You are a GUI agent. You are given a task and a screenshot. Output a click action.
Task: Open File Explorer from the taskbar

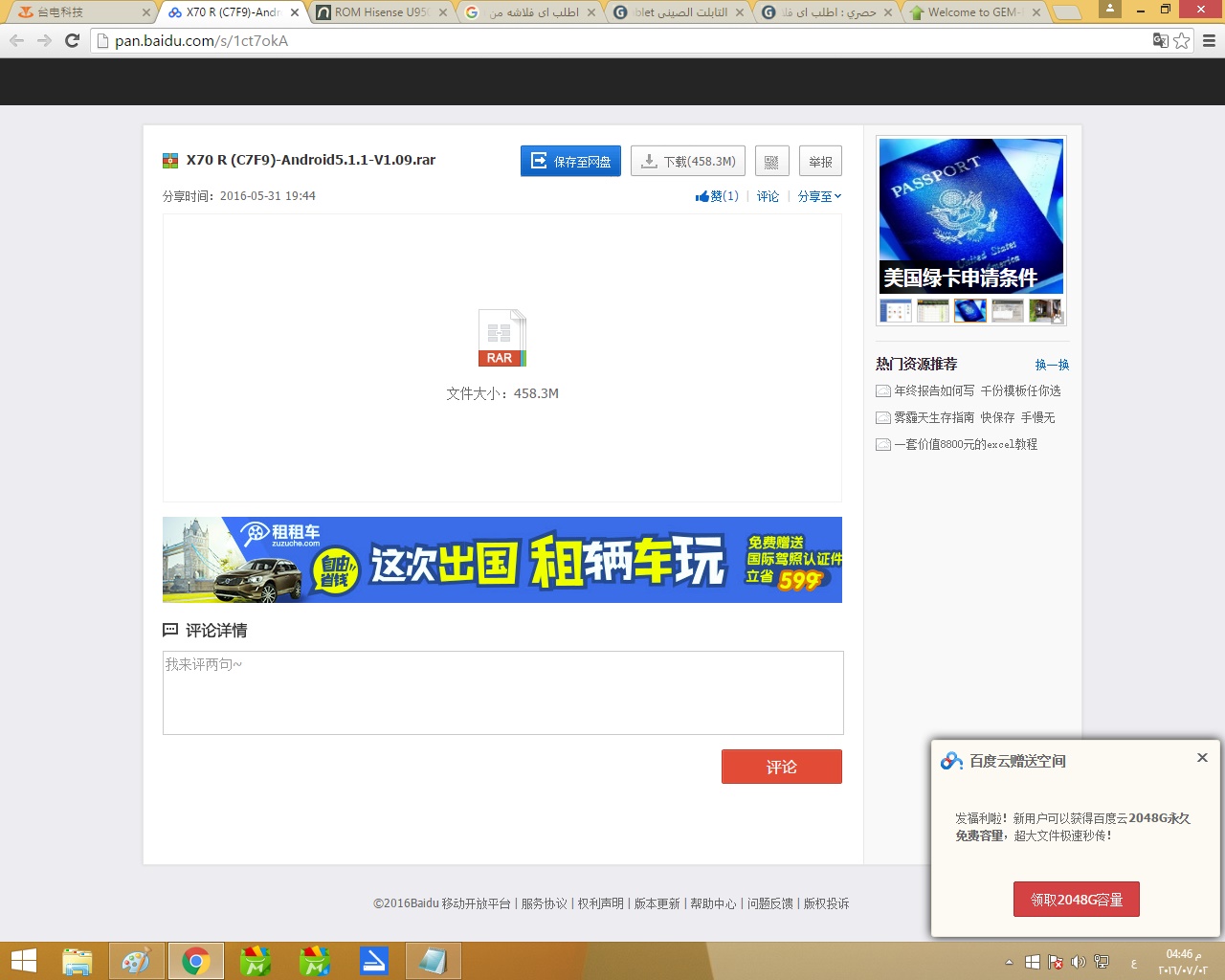pos(77,961)
